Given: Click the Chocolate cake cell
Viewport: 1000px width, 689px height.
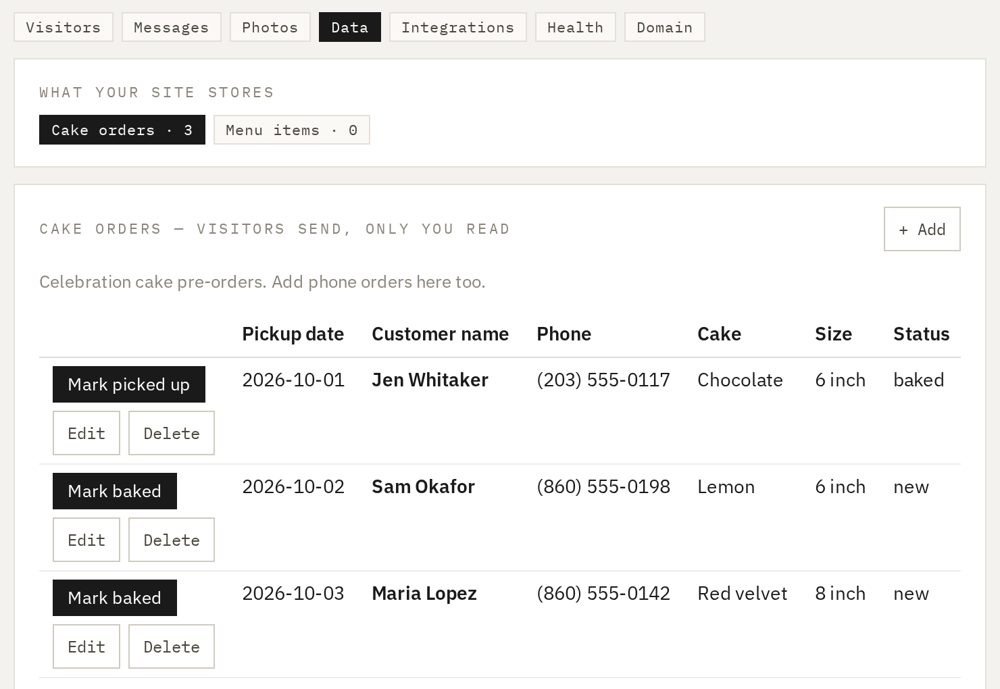Looking at the screenshot, I should (740, 380).
